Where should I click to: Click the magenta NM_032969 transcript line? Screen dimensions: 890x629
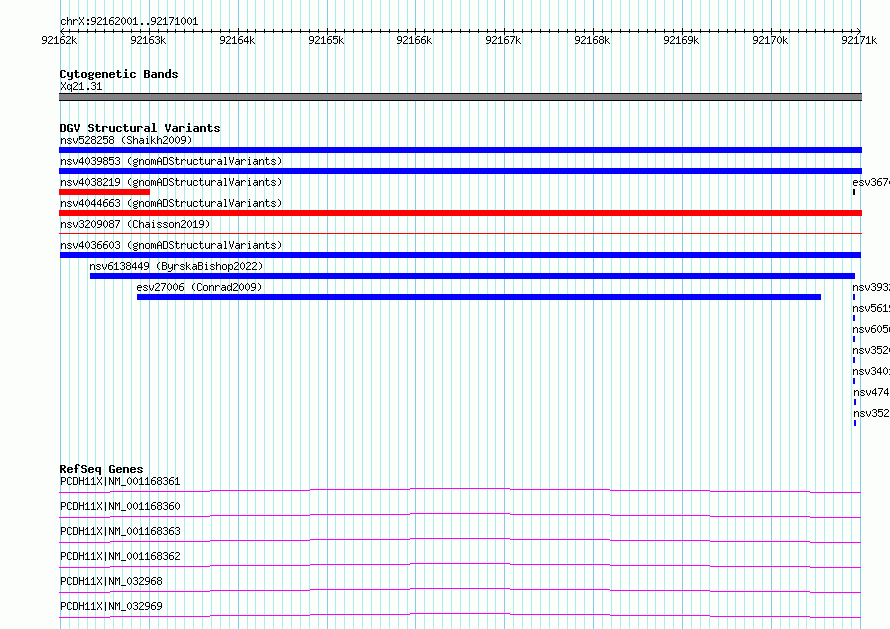tap(460, 615)
